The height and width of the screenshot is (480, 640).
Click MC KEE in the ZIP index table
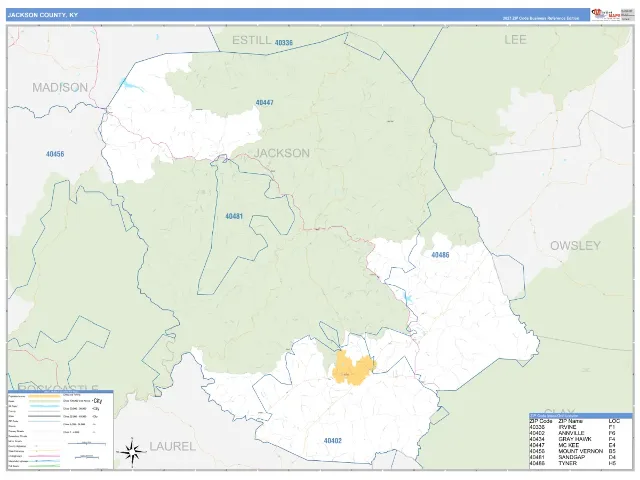click(569, 445)
